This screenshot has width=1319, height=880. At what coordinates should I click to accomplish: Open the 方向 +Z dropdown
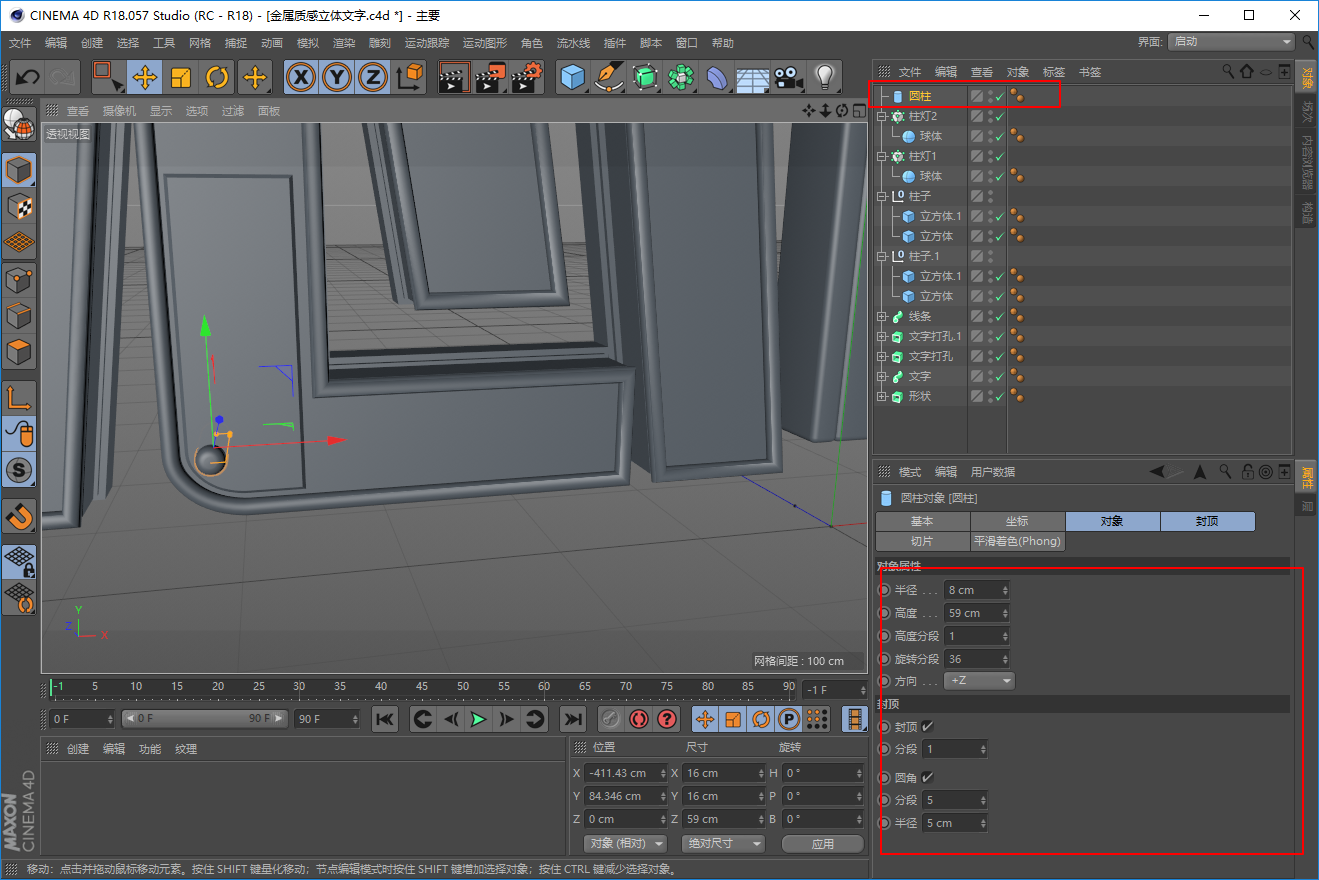(x=980, y=681)
